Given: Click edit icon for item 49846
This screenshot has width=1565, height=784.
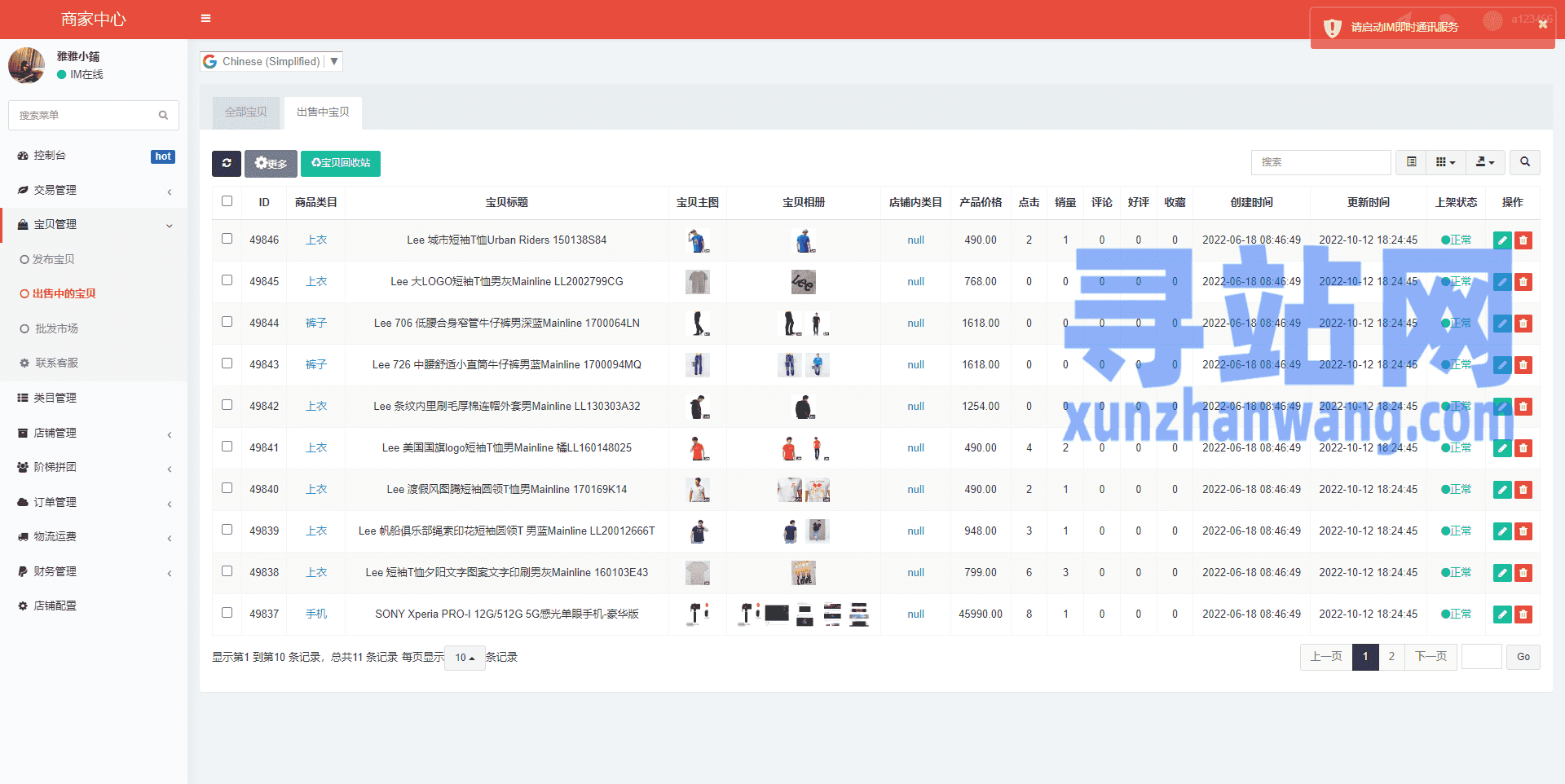Looking at the screenshot, I should (x=1501, y=240).
